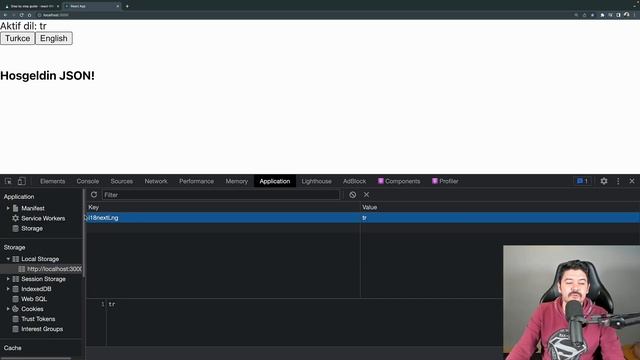Screen dimensions: 640x360
Task: Open the React Profiler tab
Action: pos(445,181)
